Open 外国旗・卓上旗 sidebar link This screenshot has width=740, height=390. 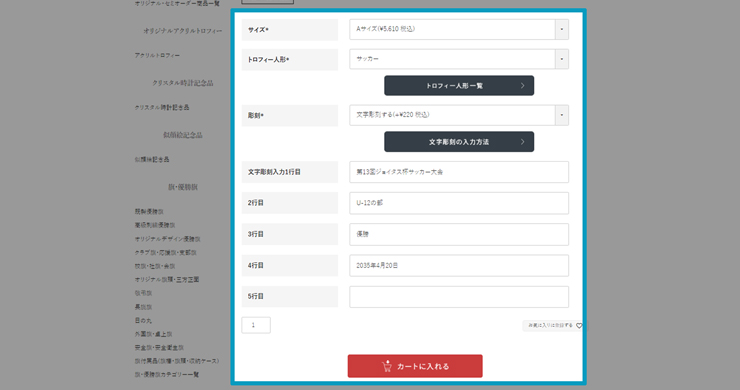(153, 334)
